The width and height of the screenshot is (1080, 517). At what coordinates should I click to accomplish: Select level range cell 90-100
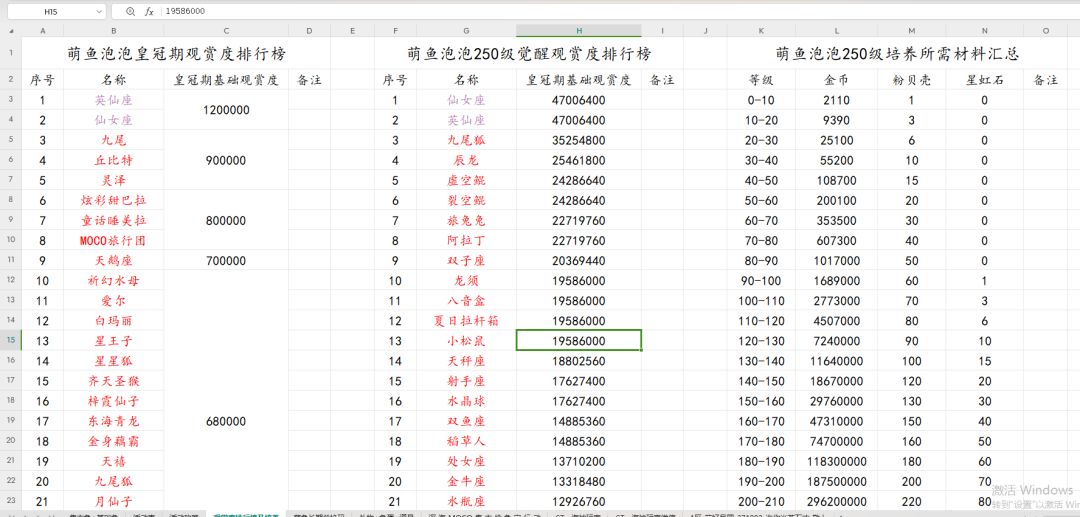click(761, 281)
